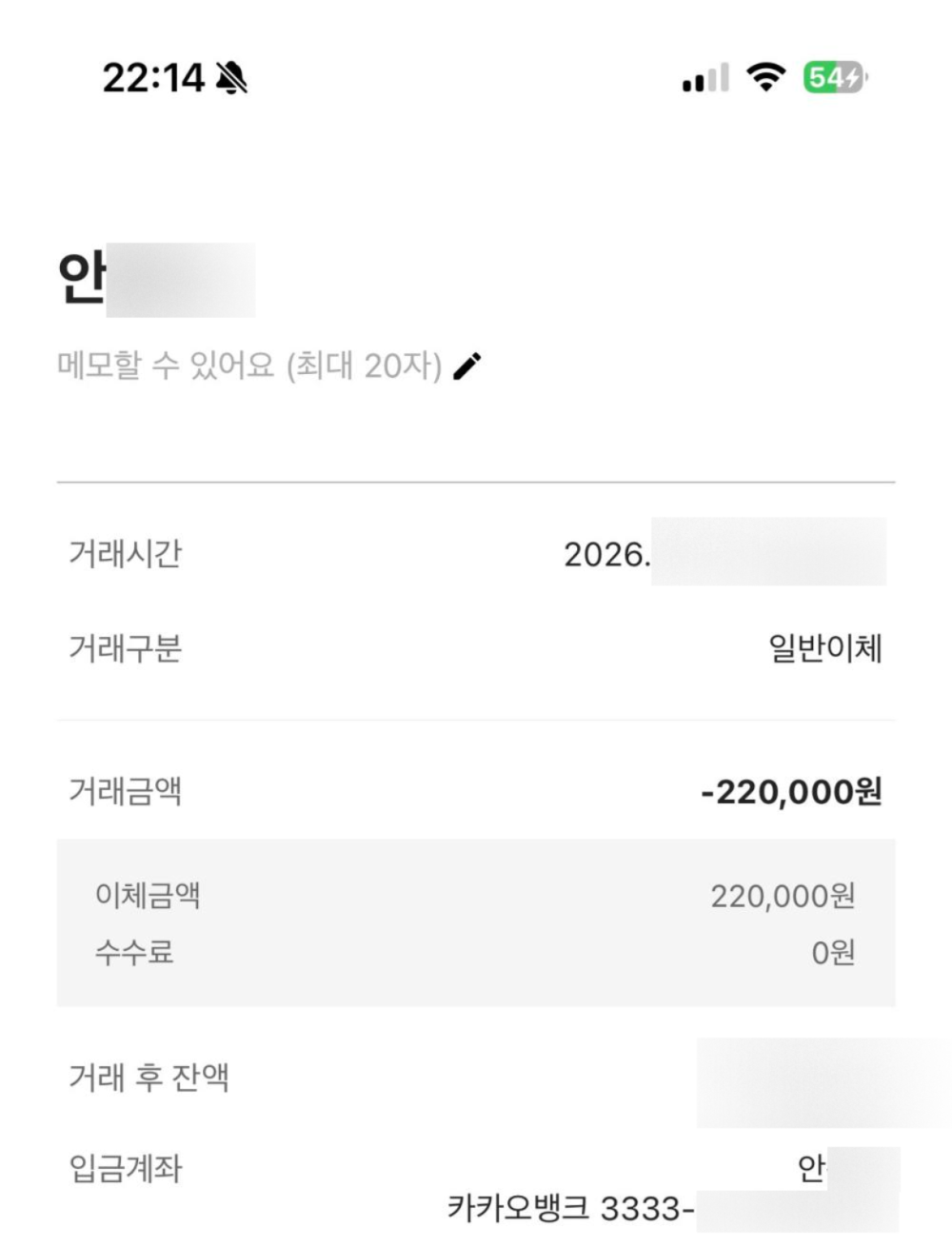Tap the battery 54 percent indicator
The image size is (952, 1247).
[835, 76]
